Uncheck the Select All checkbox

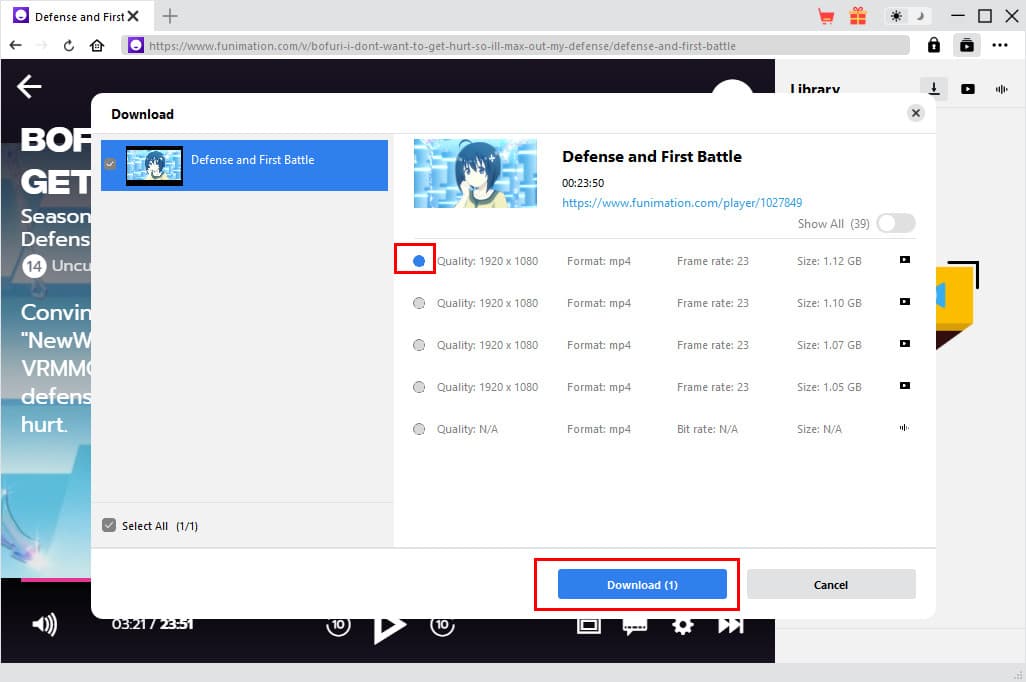point(108,525)
